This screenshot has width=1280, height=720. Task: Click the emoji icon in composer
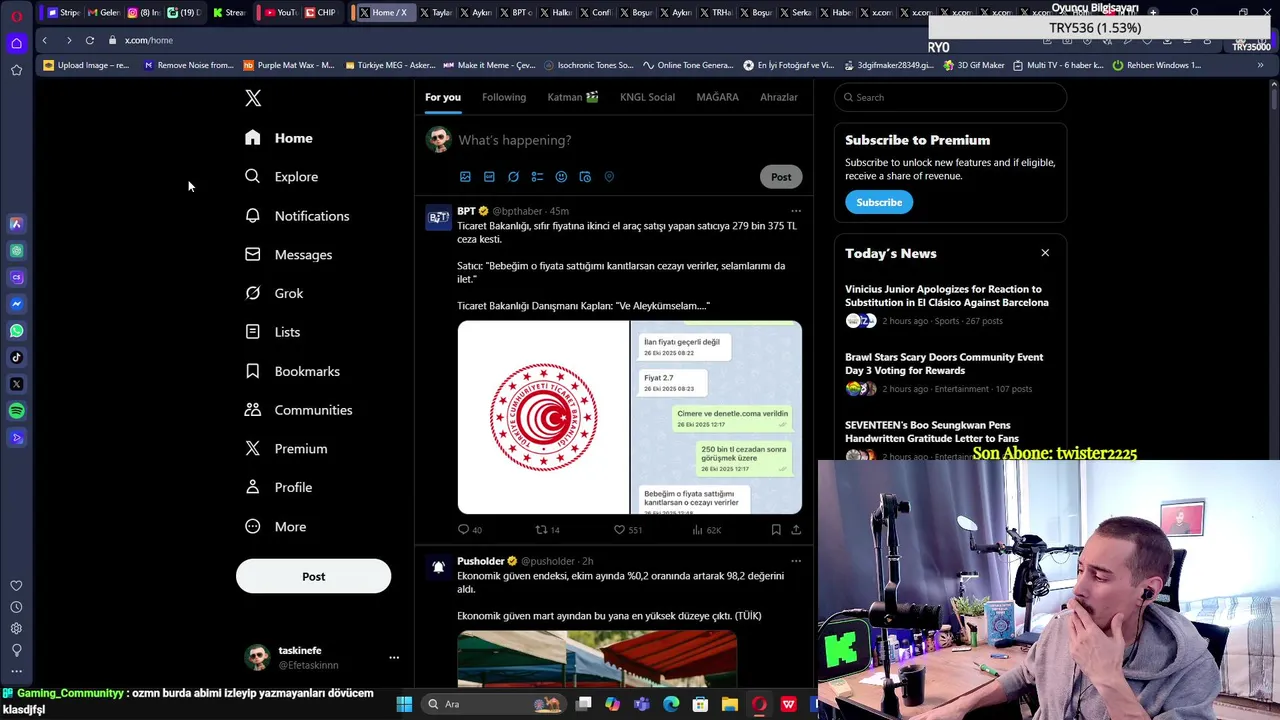click(561, 177)
